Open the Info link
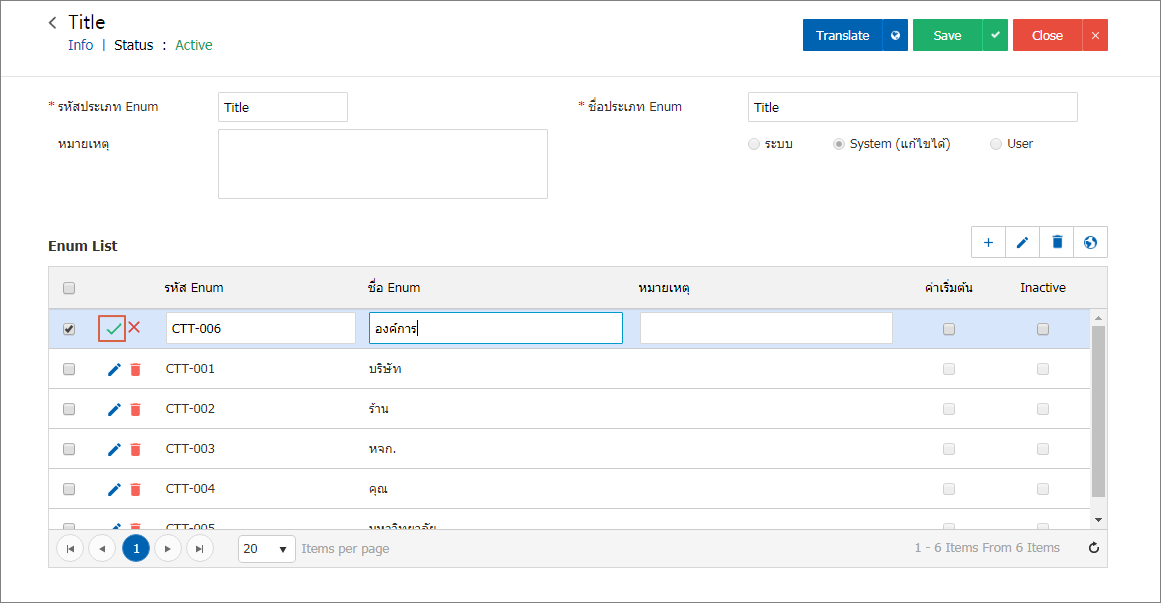 [81, 45]
